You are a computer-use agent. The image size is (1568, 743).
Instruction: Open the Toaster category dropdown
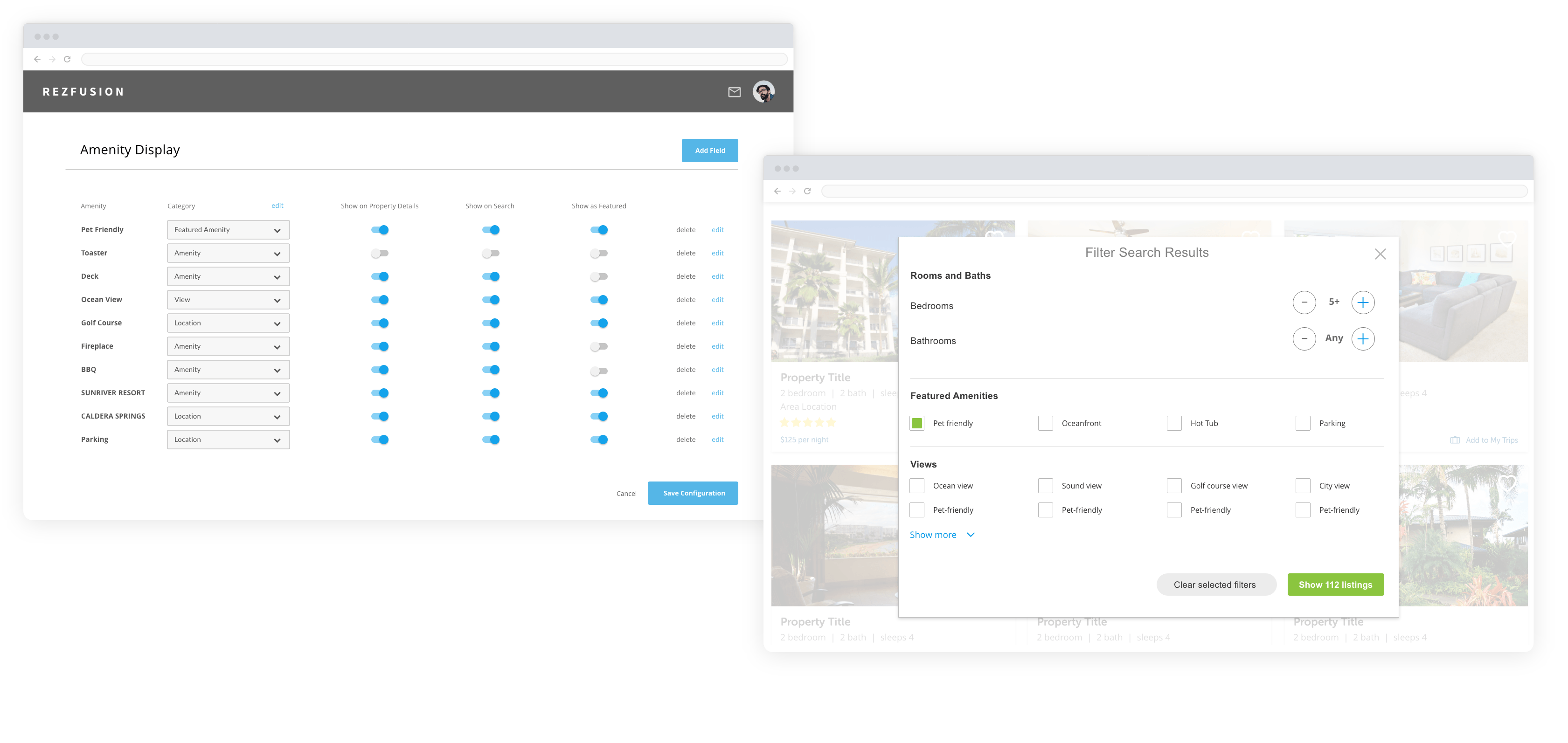(x=228, y=253)
